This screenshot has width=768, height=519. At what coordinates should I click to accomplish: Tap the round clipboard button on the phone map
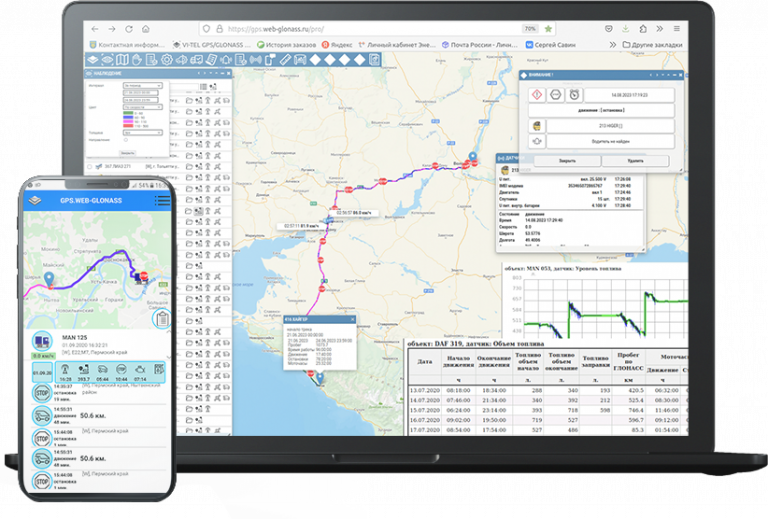tap(162, 319)
